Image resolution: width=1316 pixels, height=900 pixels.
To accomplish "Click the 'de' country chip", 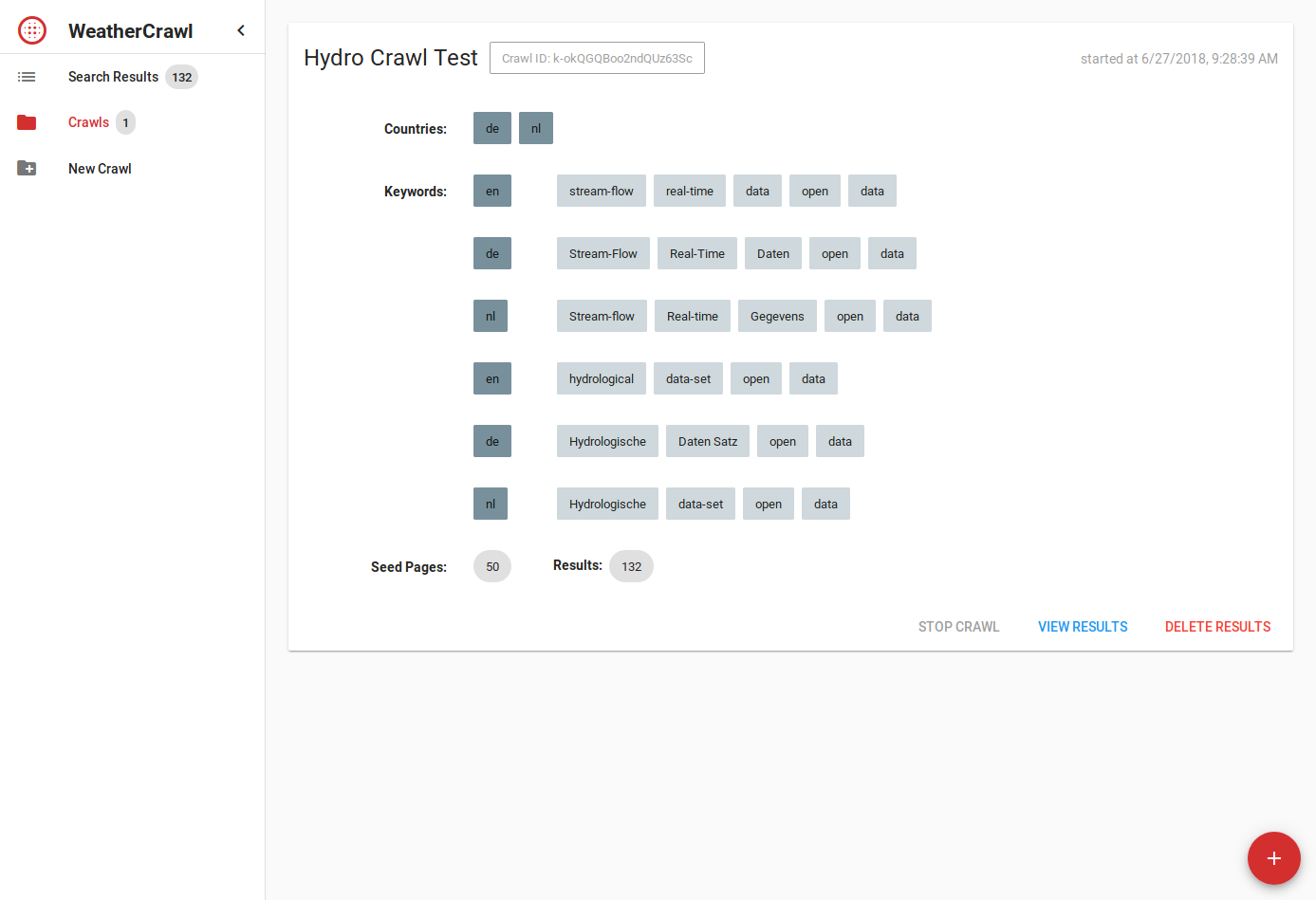I will (492, 128).
